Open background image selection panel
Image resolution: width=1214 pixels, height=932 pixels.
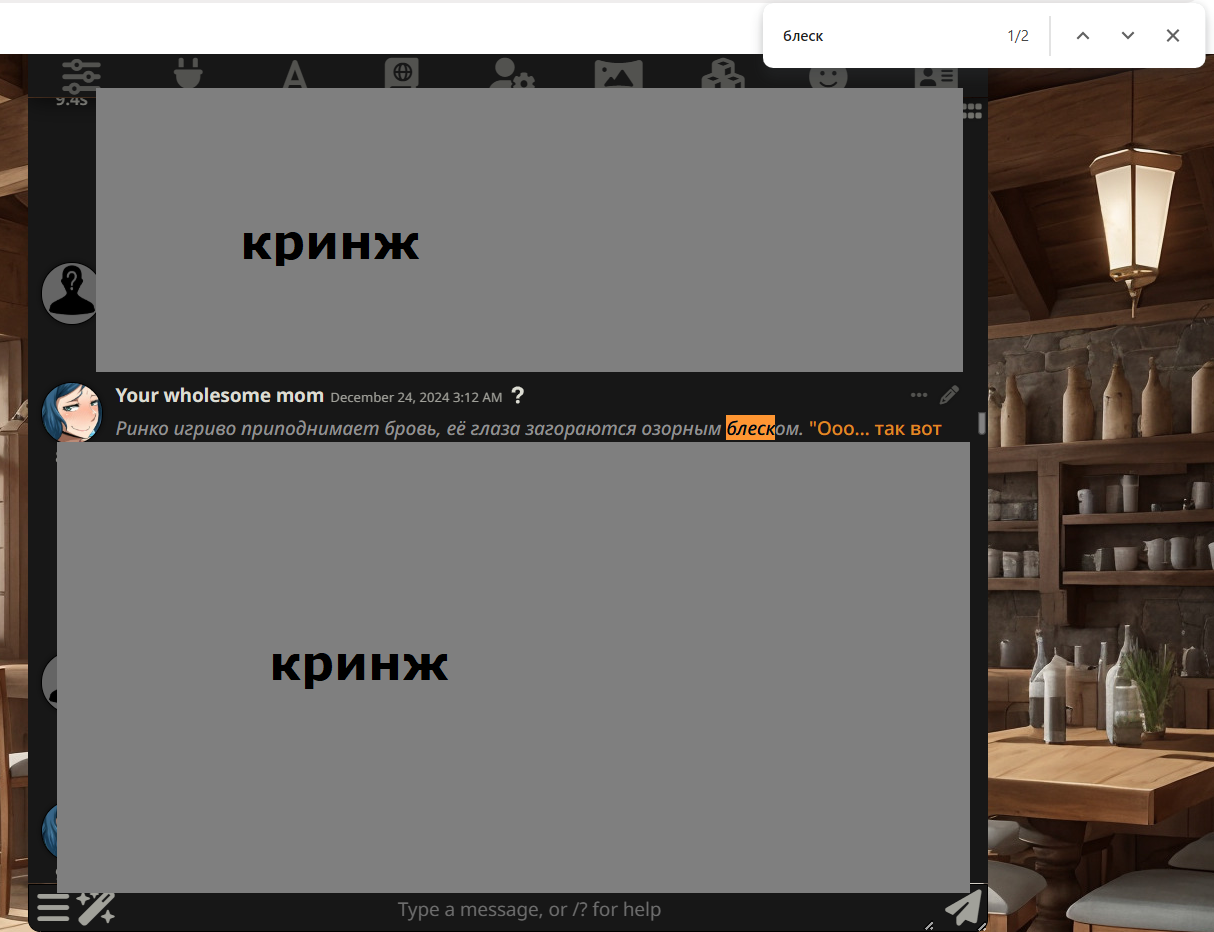click(618, 73)
